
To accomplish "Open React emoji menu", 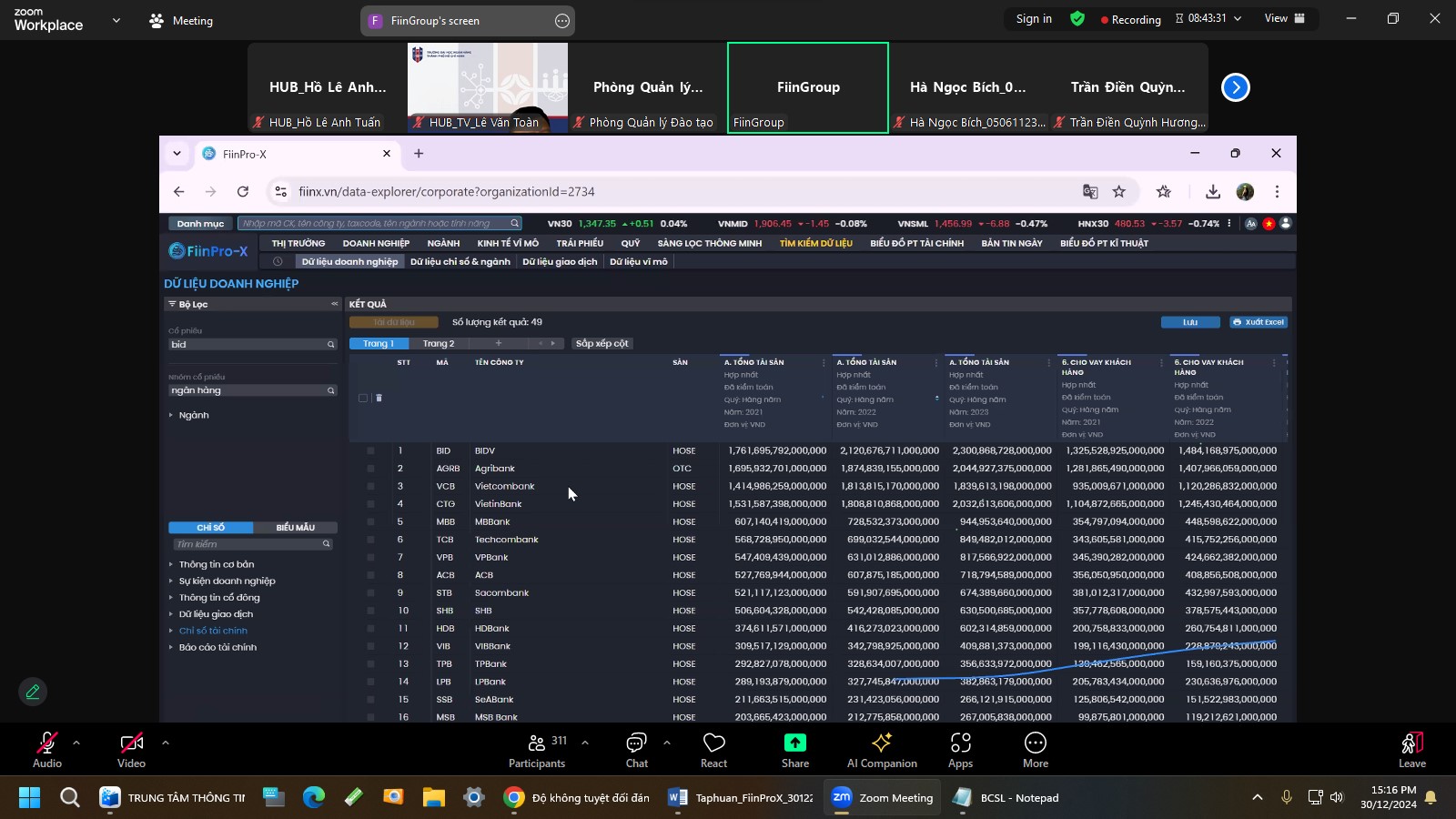I will pos(714,750).
